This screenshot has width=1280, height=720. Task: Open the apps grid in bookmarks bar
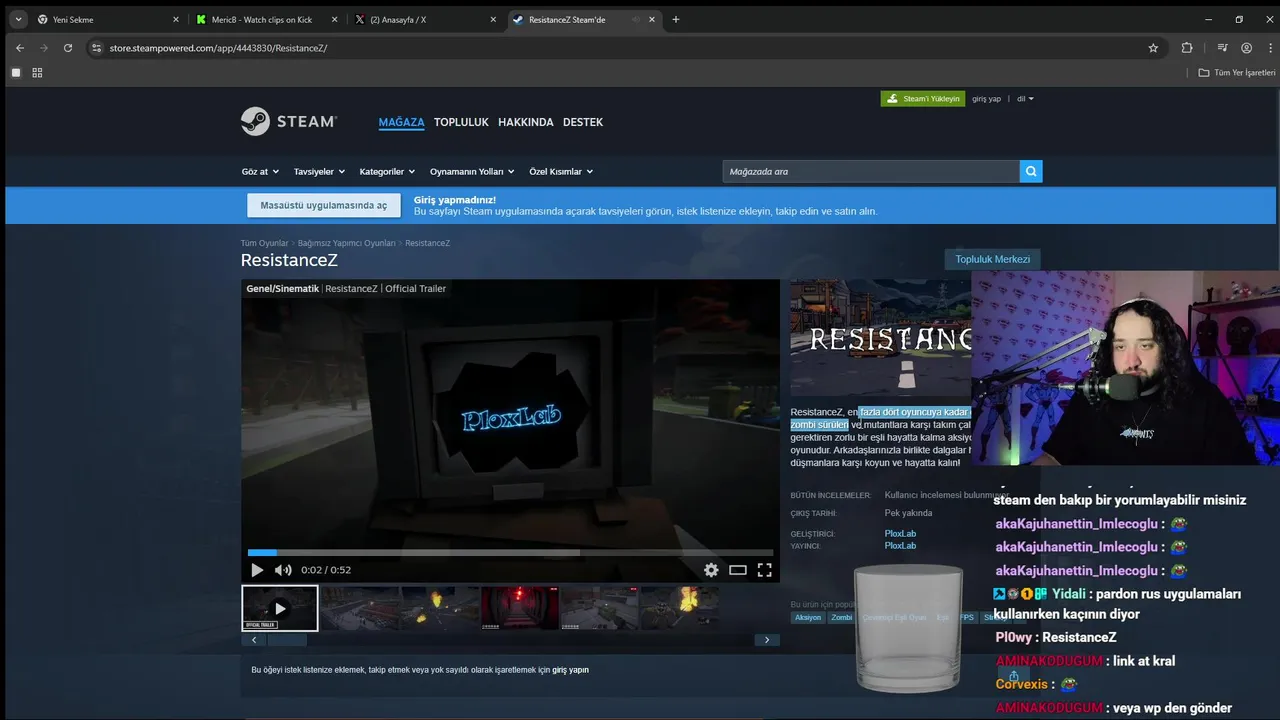[x=37, y=73]
